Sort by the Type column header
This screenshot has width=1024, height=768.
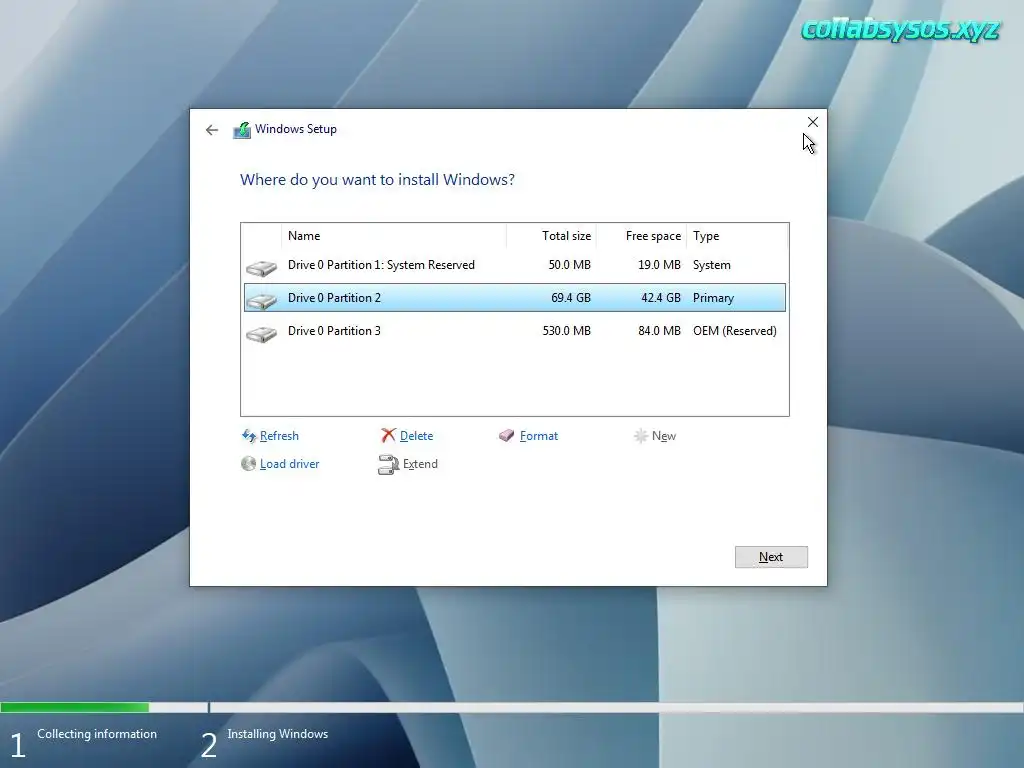coord(737,236)
